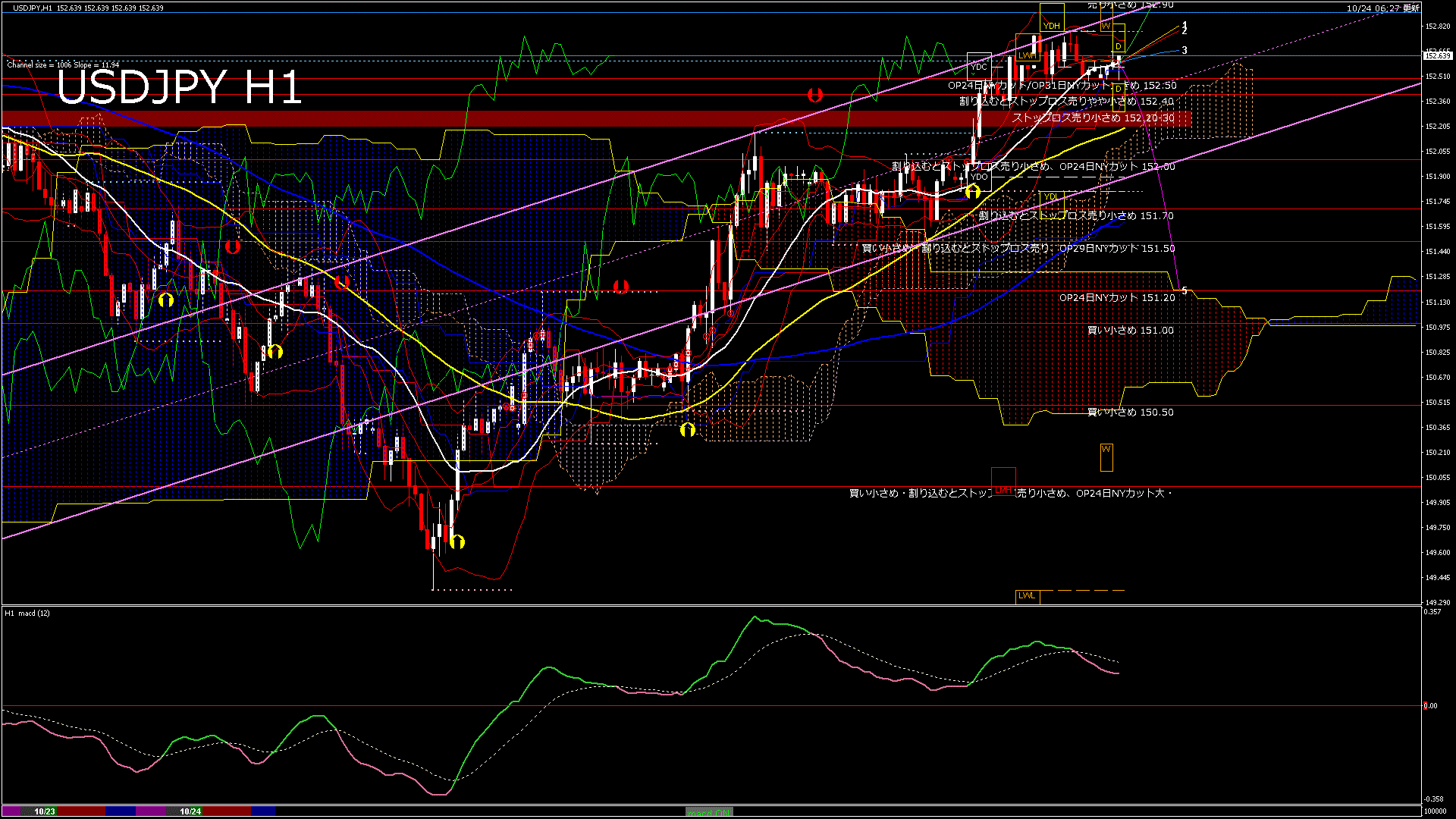Viewport: 1456px width, 819px height.
Task: Click the LWL orange label box
Action: [1027, 595]
